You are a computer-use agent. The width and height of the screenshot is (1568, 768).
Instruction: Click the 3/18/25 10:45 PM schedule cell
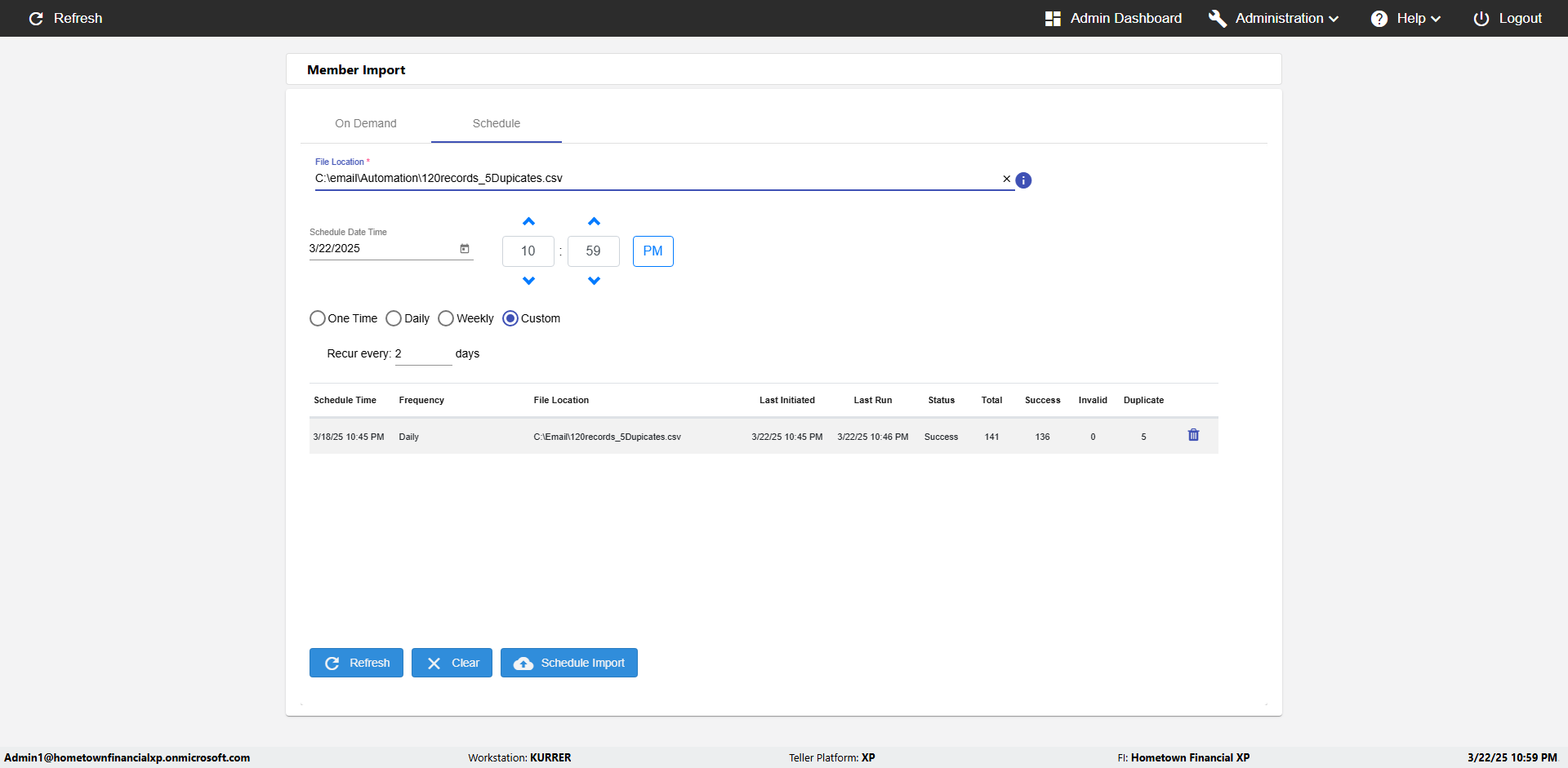pos(349,437)
